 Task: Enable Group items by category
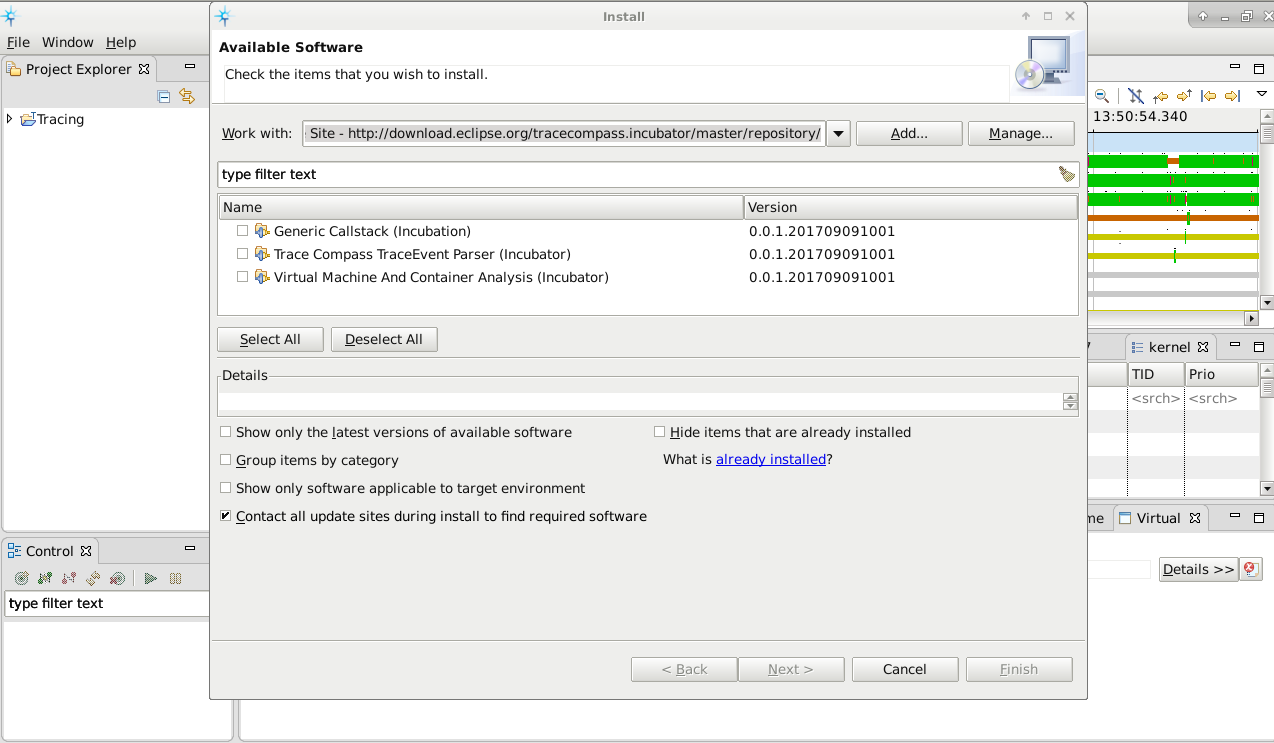[226, 460]
